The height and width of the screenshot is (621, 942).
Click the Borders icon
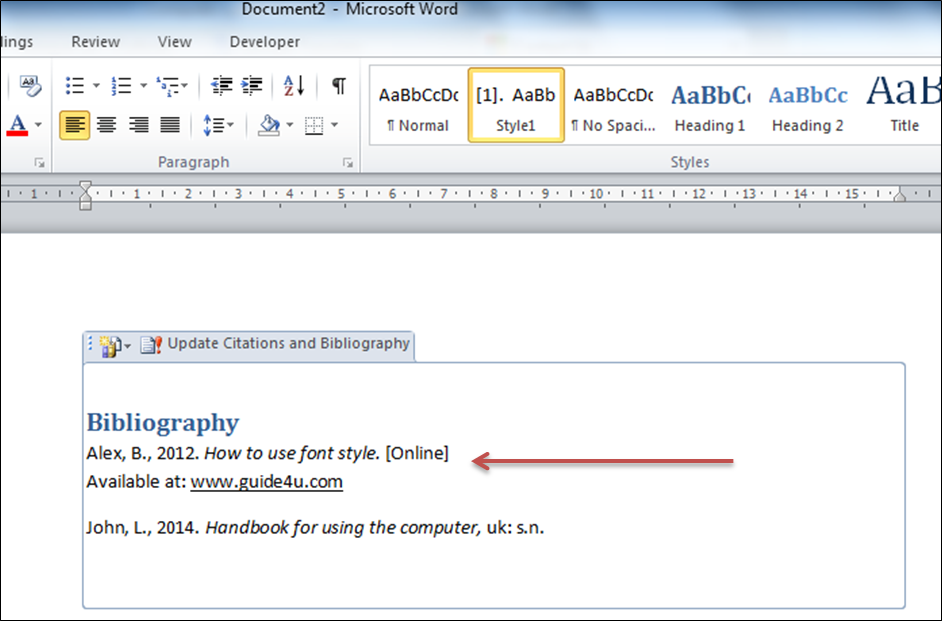tap(314, 125)
